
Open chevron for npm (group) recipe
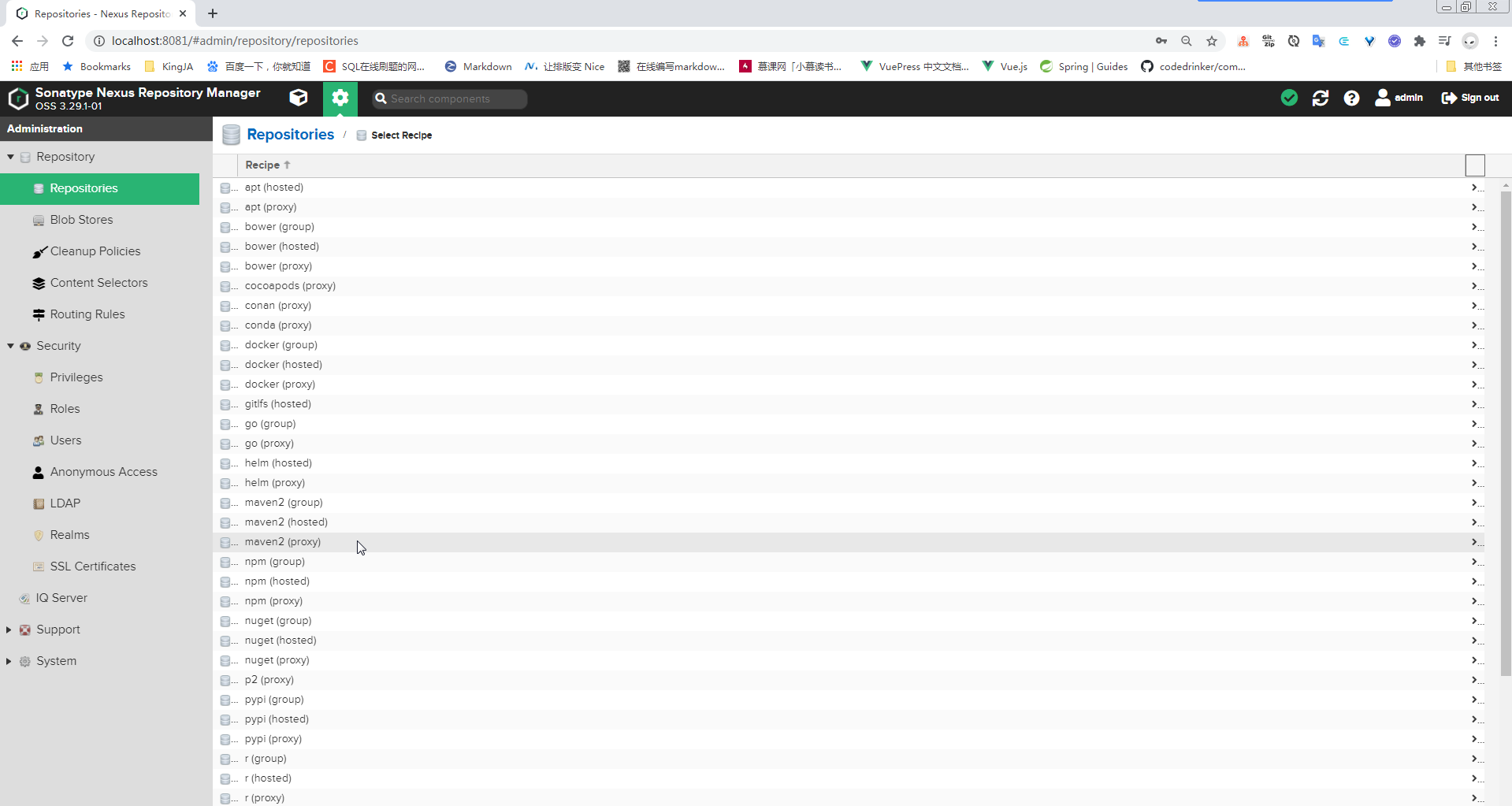[x=1474, y=562]
